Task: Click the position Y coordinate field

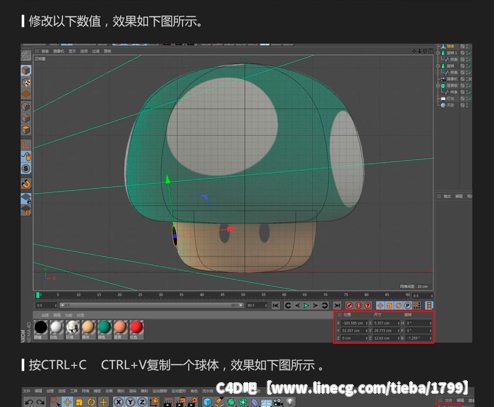Action: tap(354, 331)
